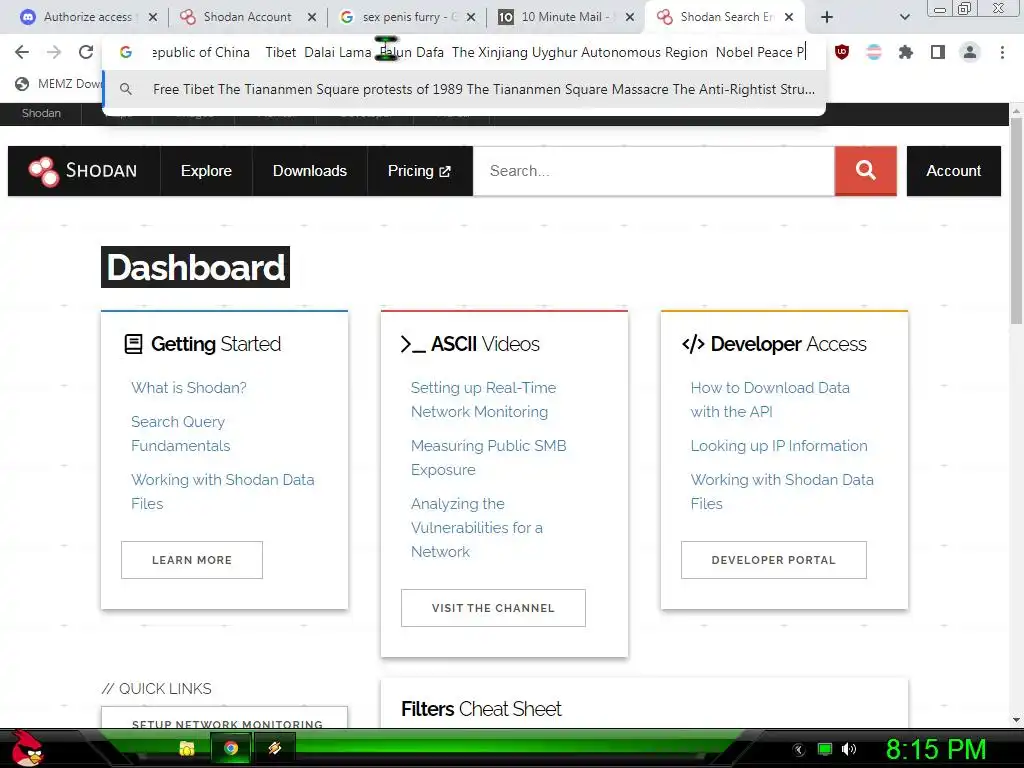Open Chrome's three-dot menu

(x=1002, y=52)
